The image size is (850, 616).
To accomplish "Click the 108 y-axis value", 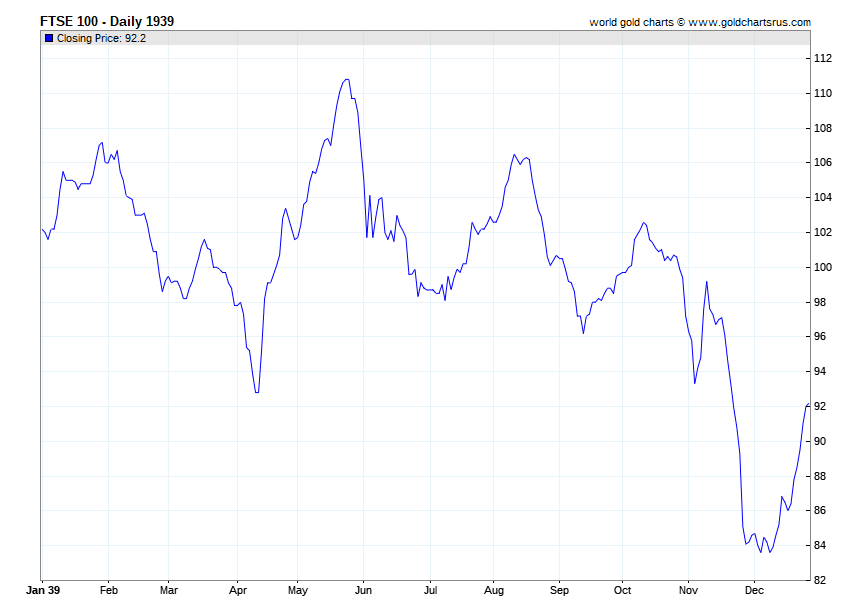I will (823, 128).
